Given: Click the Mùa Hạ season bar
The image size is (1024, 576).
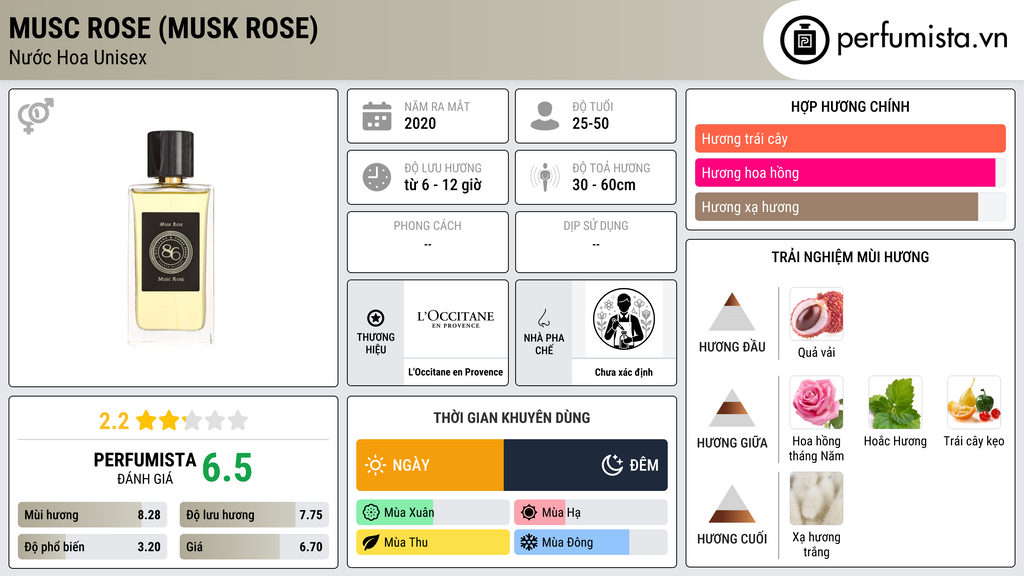Looking at the screenshot, I should click(x=591, y=513).
